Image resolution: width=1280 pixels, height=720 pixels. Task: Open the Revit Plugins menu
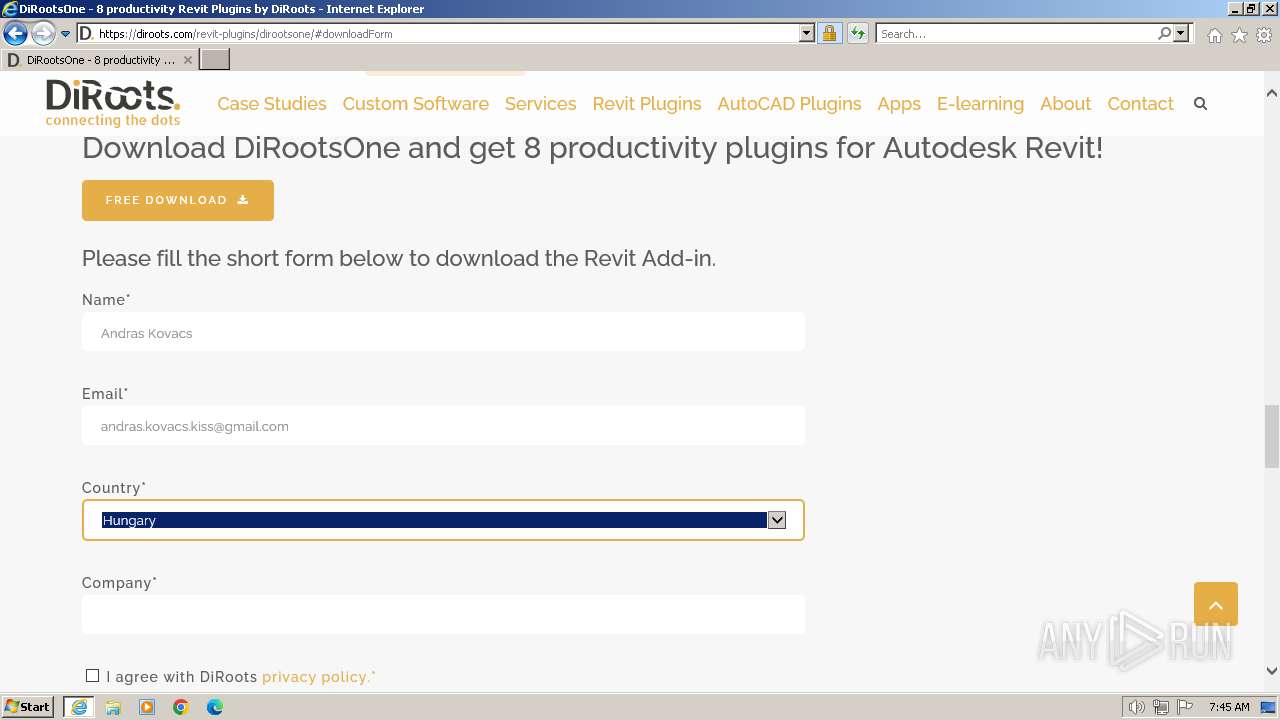point(646,104)
